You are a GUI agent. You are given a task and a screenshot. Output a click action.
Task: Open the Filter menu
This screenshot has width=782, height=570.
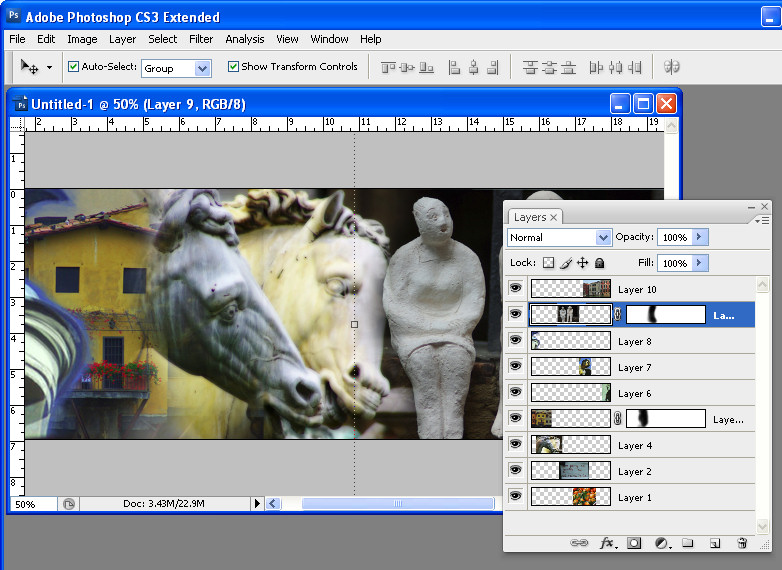coord(200,39)
